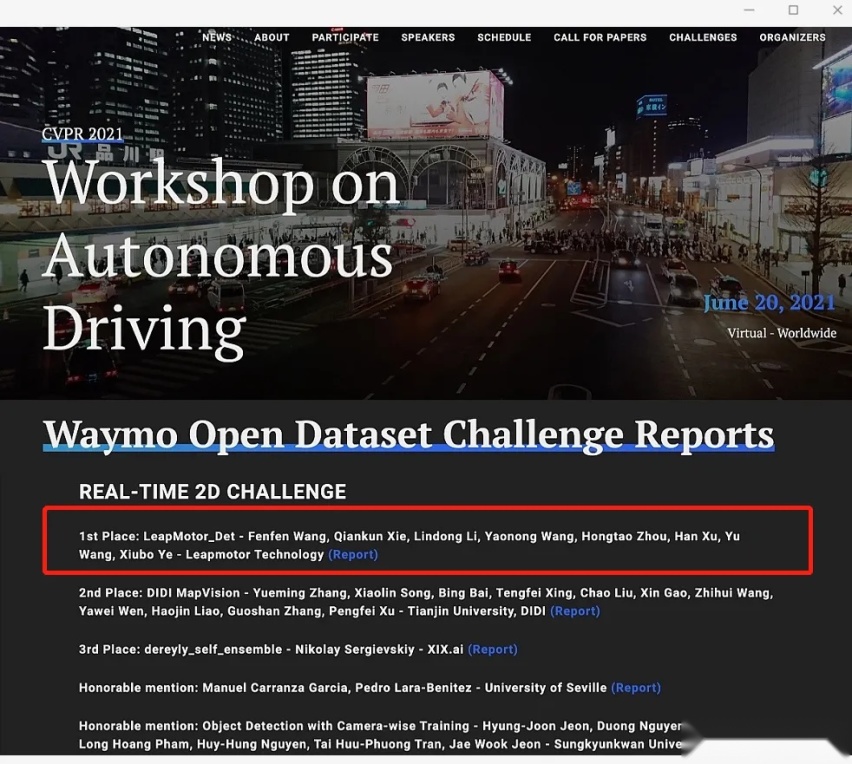Viewport: 852px width, 764px height.
Task: Click the June 20, 2021 date text
Action: coord(769,303)
